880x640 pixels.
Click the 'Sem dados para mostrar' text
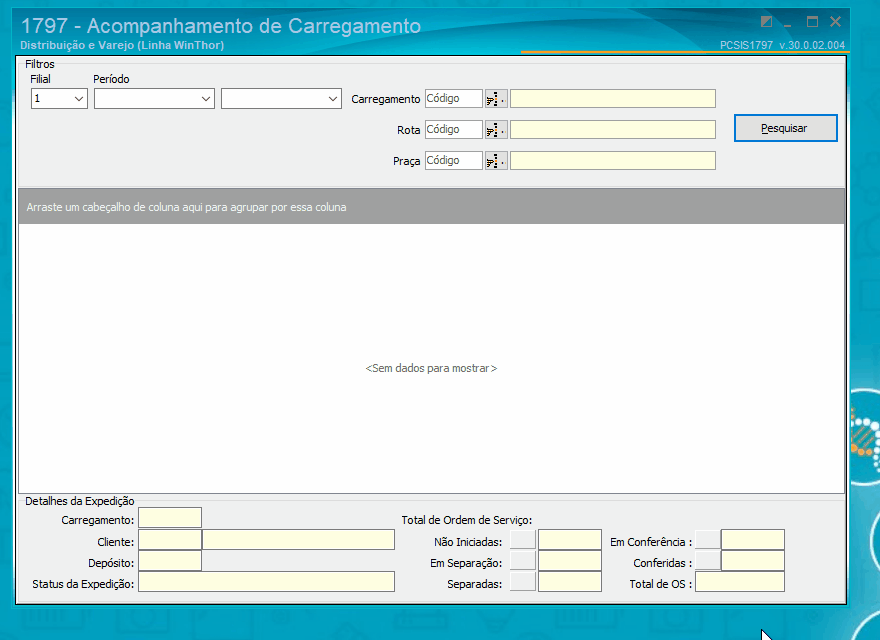click(x=431, y=368)
